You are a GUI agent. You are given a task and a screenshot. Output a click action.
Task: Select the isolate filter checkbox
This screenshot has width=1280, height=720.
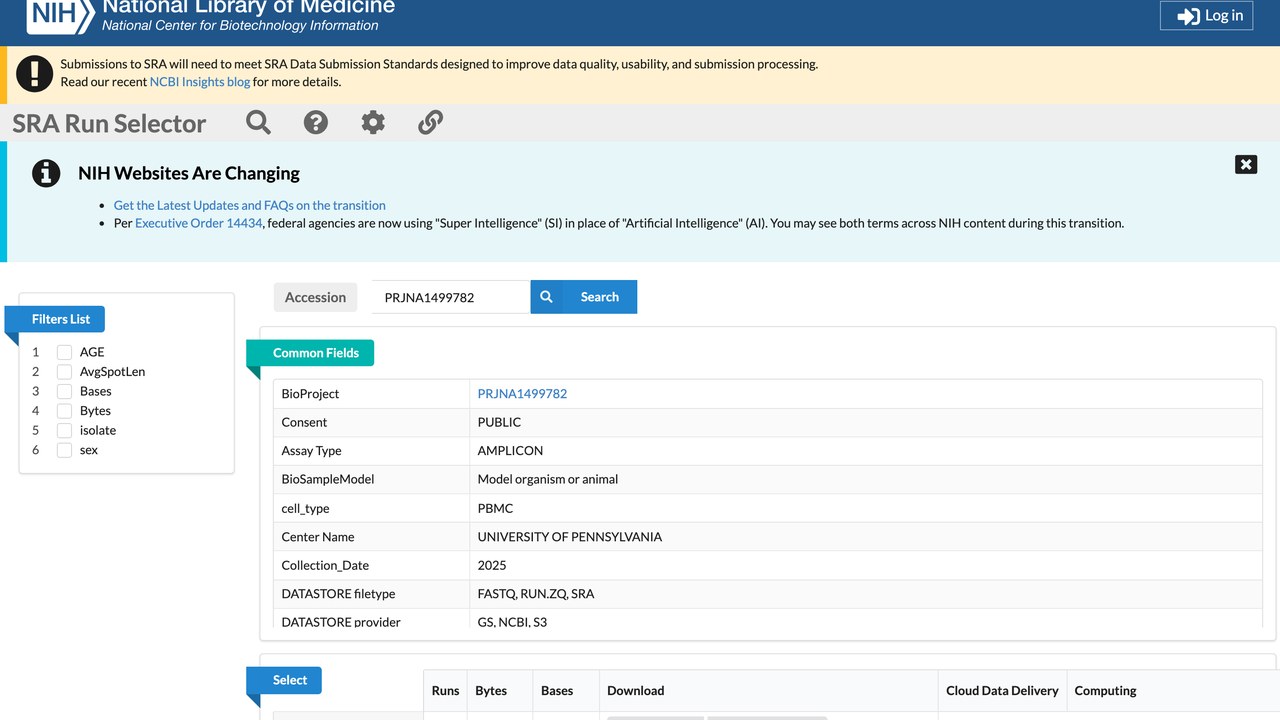[x=65, y=430]
